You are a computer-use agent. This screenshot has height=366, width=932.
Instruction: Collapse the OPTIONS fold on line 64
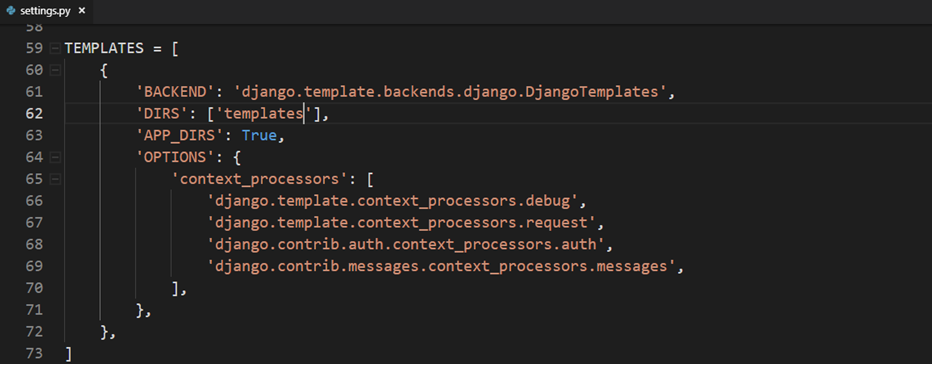tap(55, 157)
